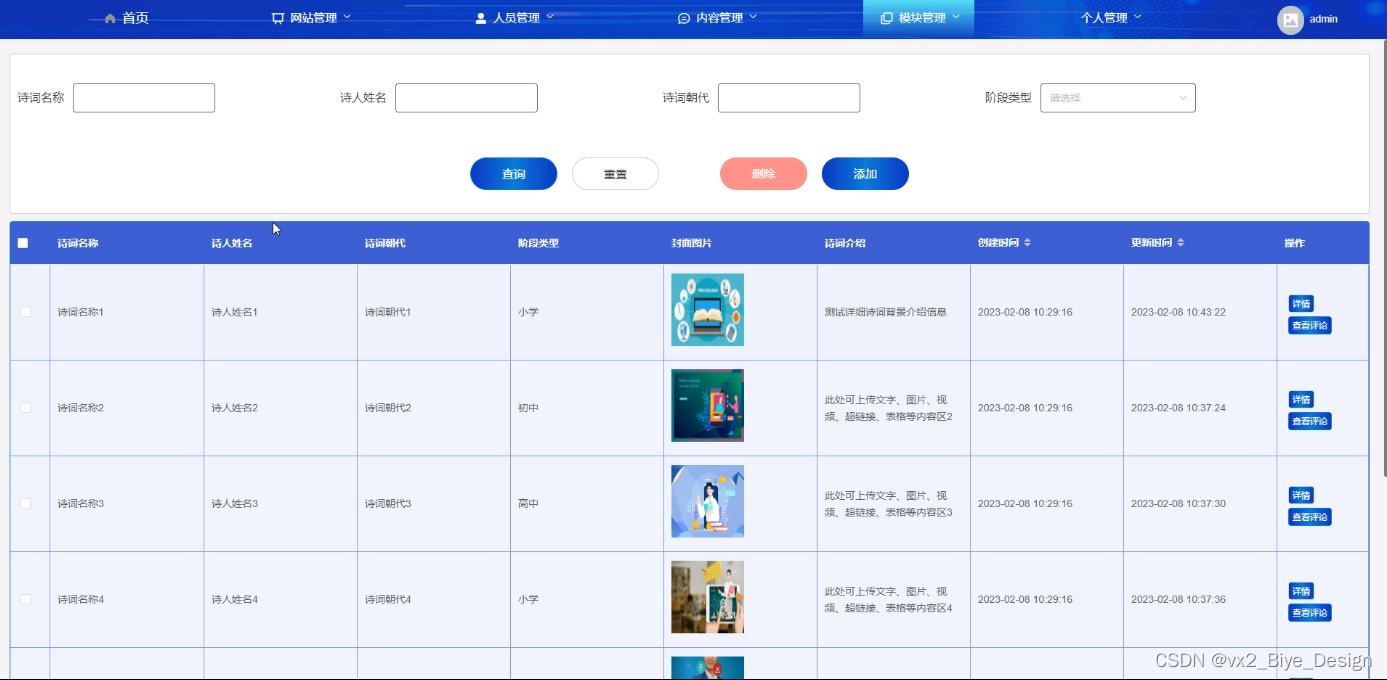Click the 高中 stage cell
The height and width of the screenshot is (680, 1387).
click(528, 504)
